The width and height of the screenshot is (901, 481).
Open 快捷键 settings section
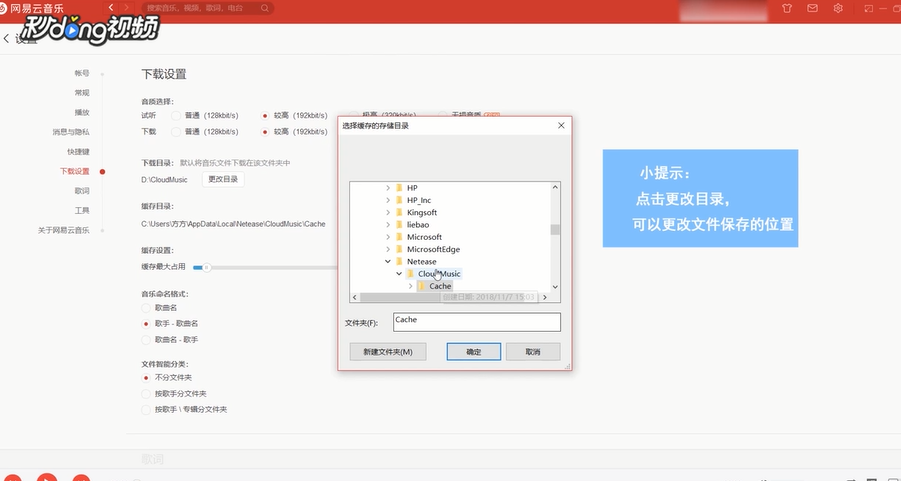pos(78,152)
